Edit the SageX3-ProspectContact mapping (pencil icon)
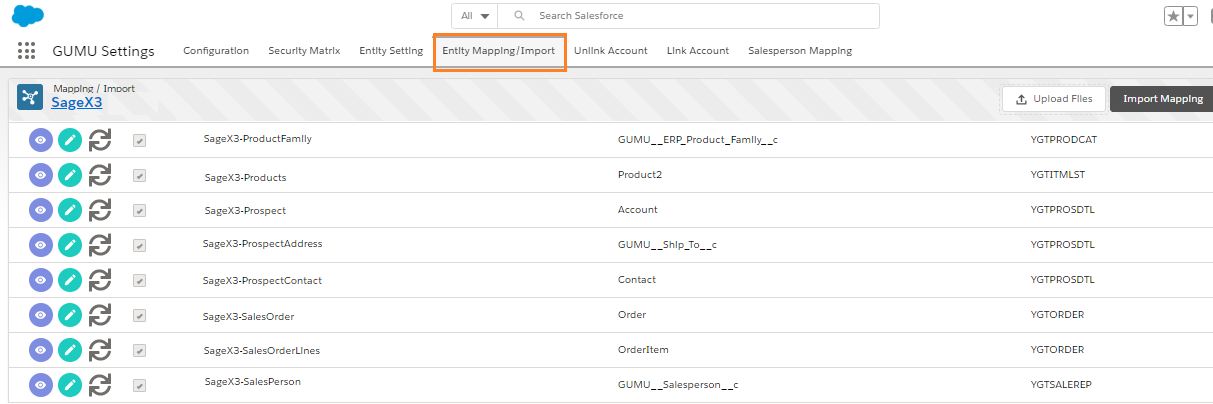 [x=69, y=280]
